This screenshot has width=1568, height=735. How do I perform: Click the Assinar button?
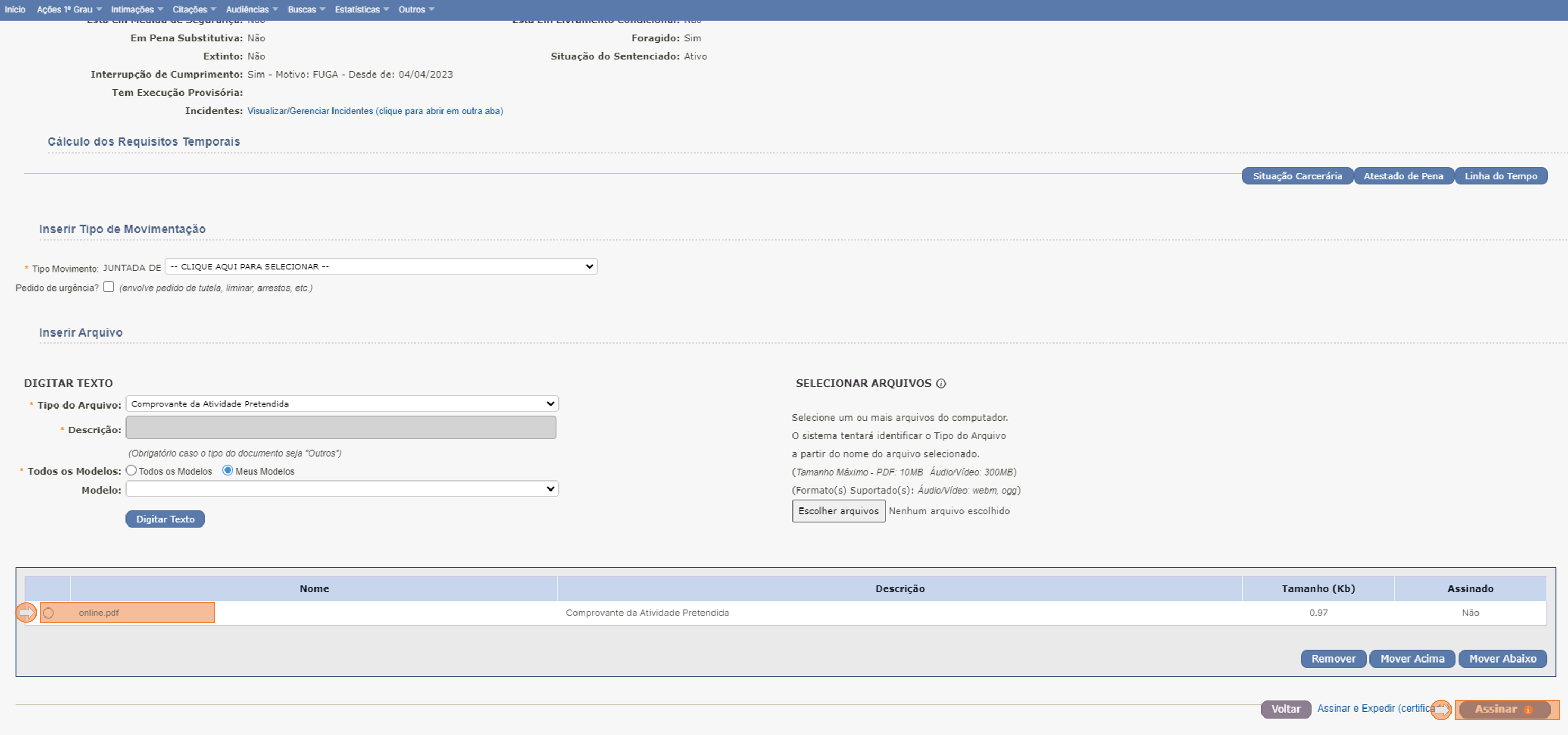click(x=1504, y=710)
